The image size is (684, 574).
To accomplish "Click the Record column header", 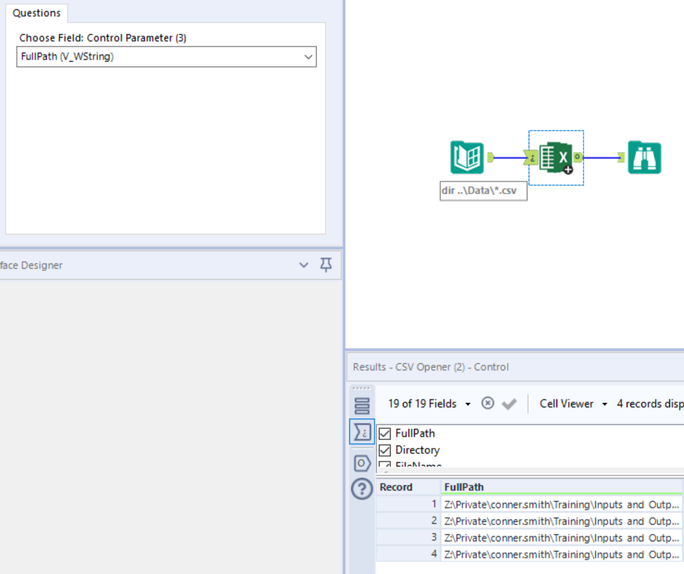I will click(409, 487).
